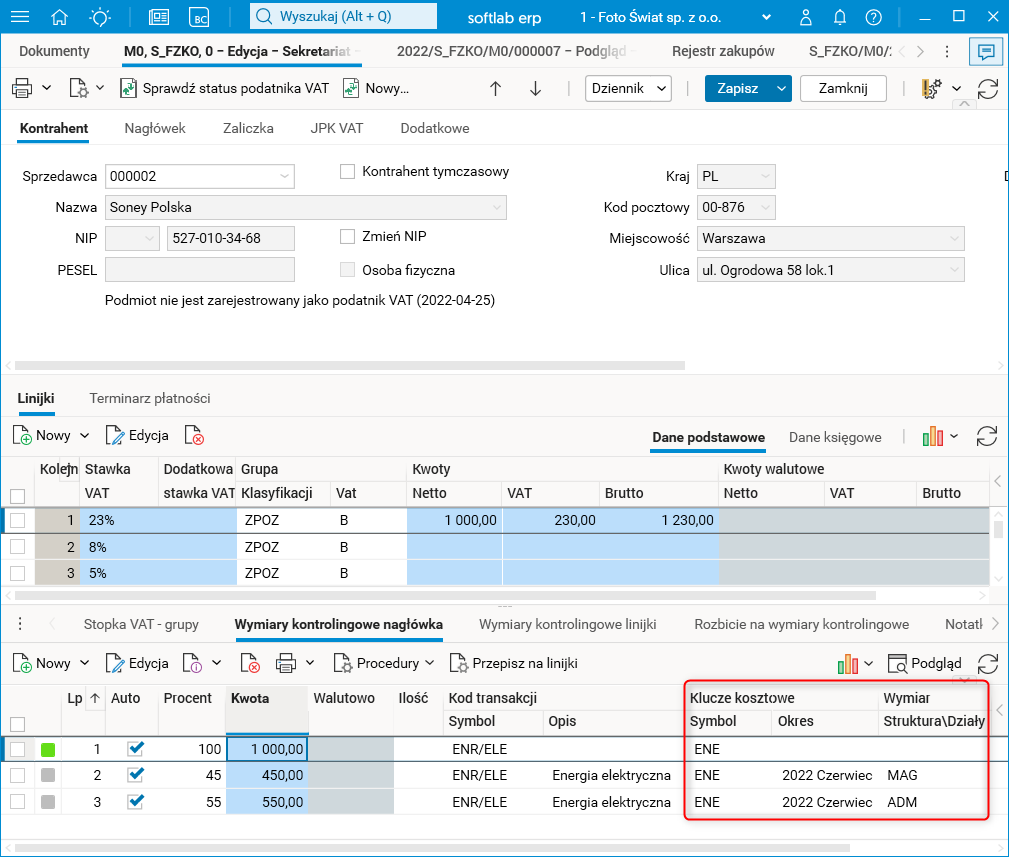Image resolution: width=1009 pixels, height=857 pixels.
Task: Click Edycja in the Linijki toolbar
Action: 137,436
